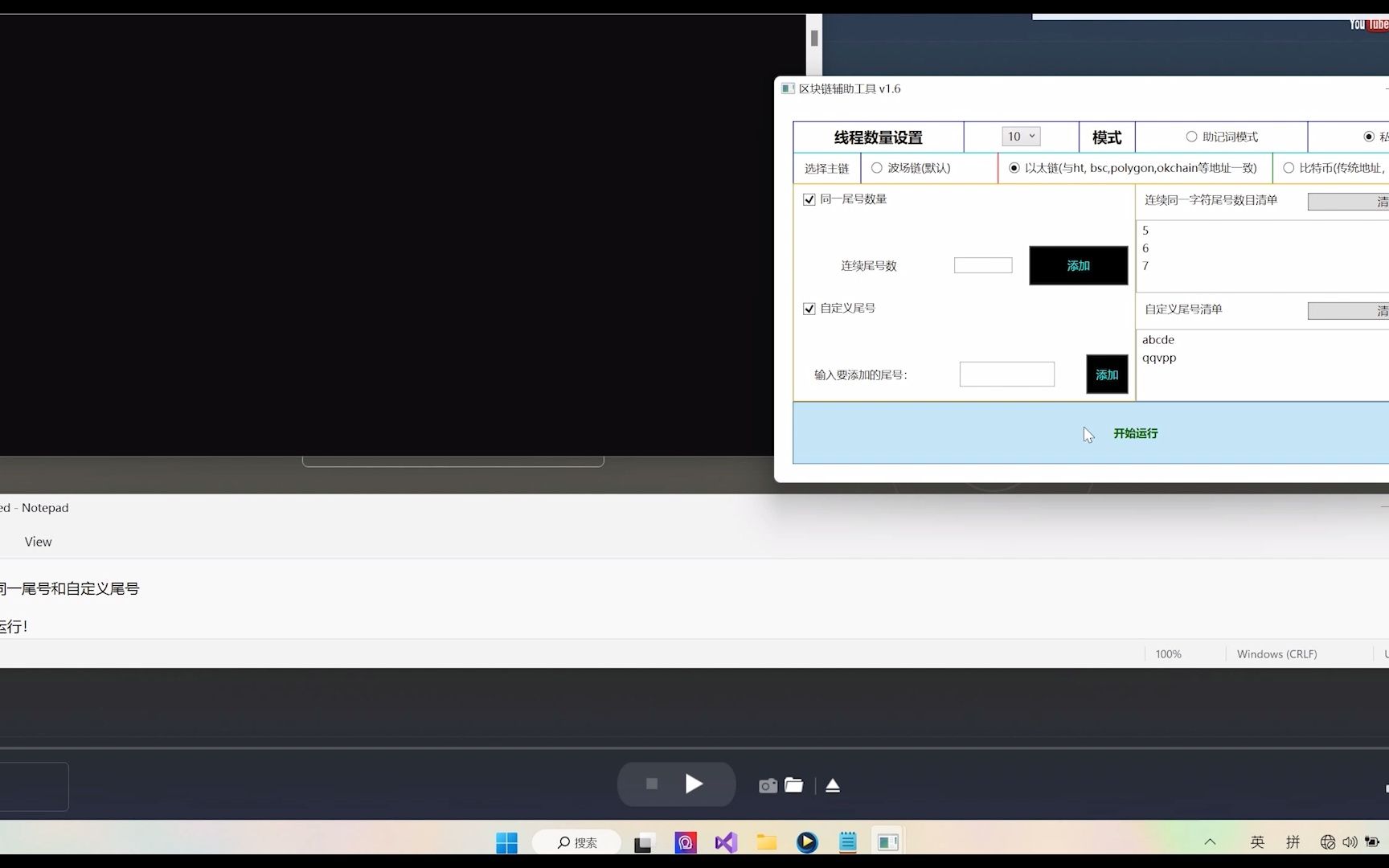The width and height of the screenshot is (1389, 868).
Task: Open Visual Studio from the taskbar
Action: (x=726, y=842)
